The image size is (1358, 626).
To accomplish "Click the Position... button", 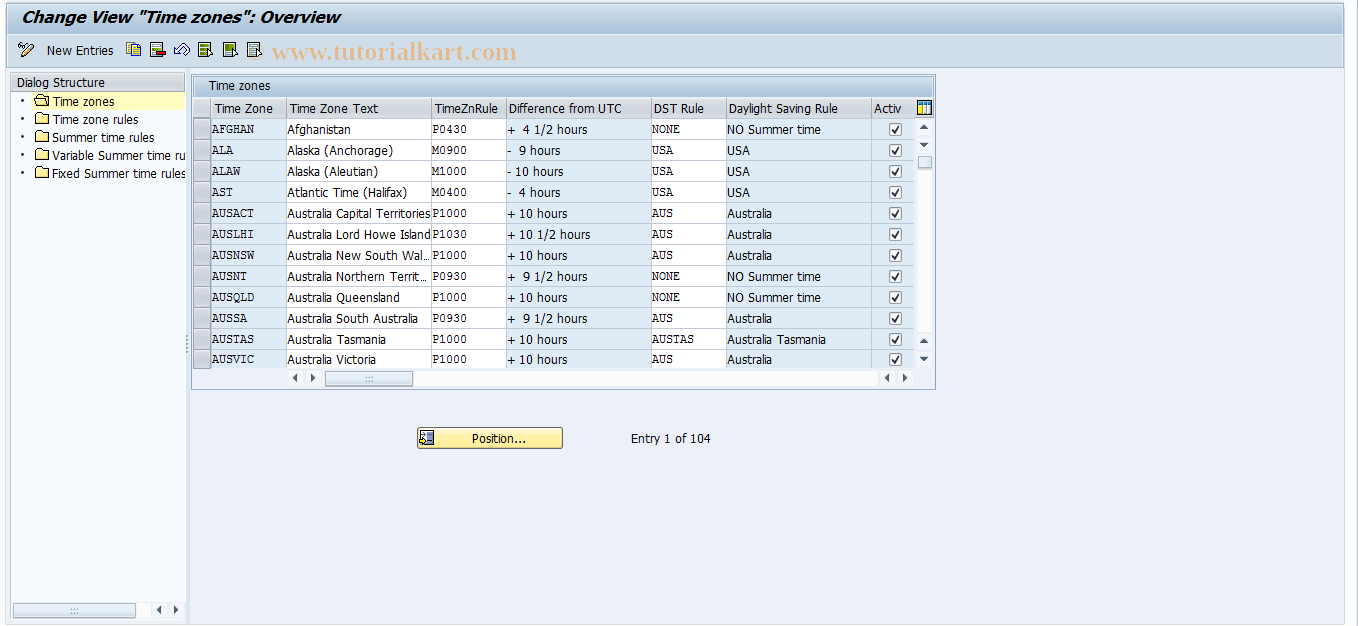I will click(489, 437).
